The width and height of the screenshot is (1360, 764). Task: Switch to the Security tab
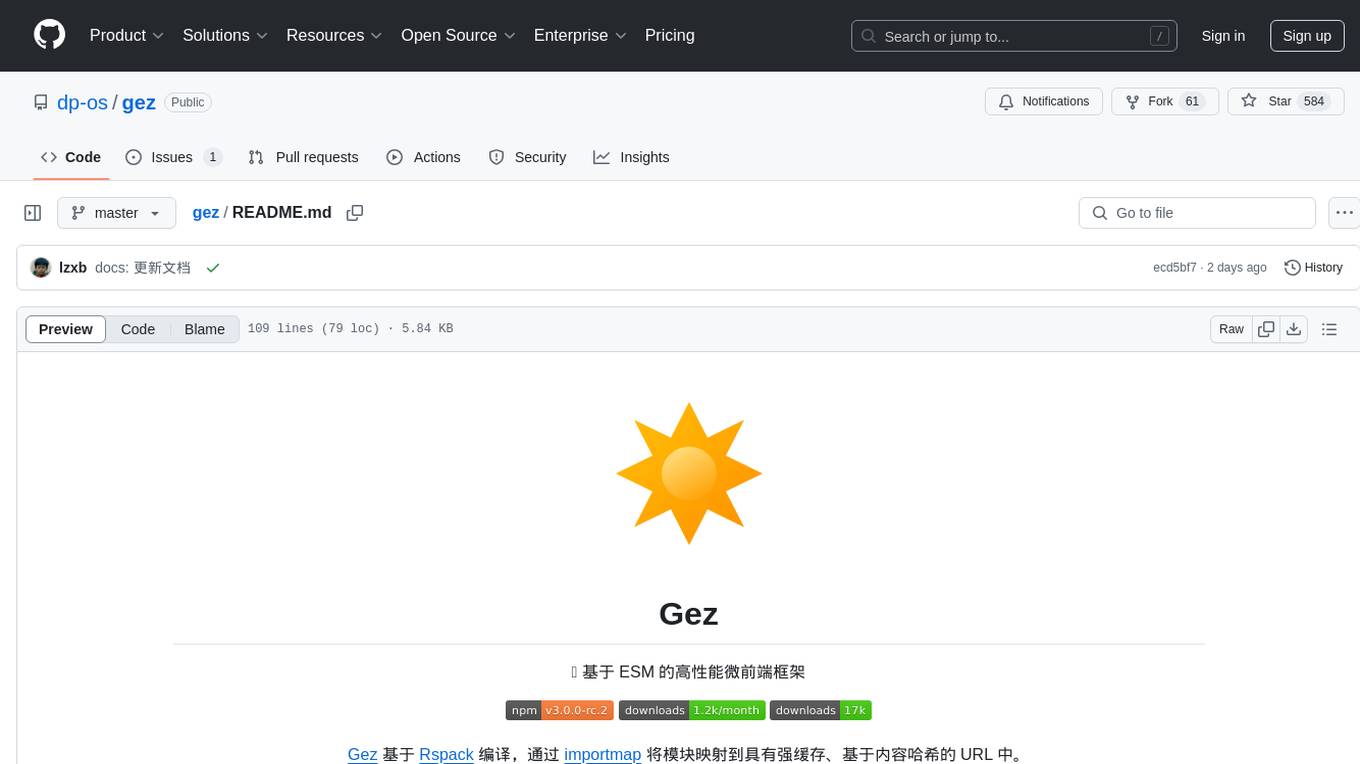(x=527, y=157)
